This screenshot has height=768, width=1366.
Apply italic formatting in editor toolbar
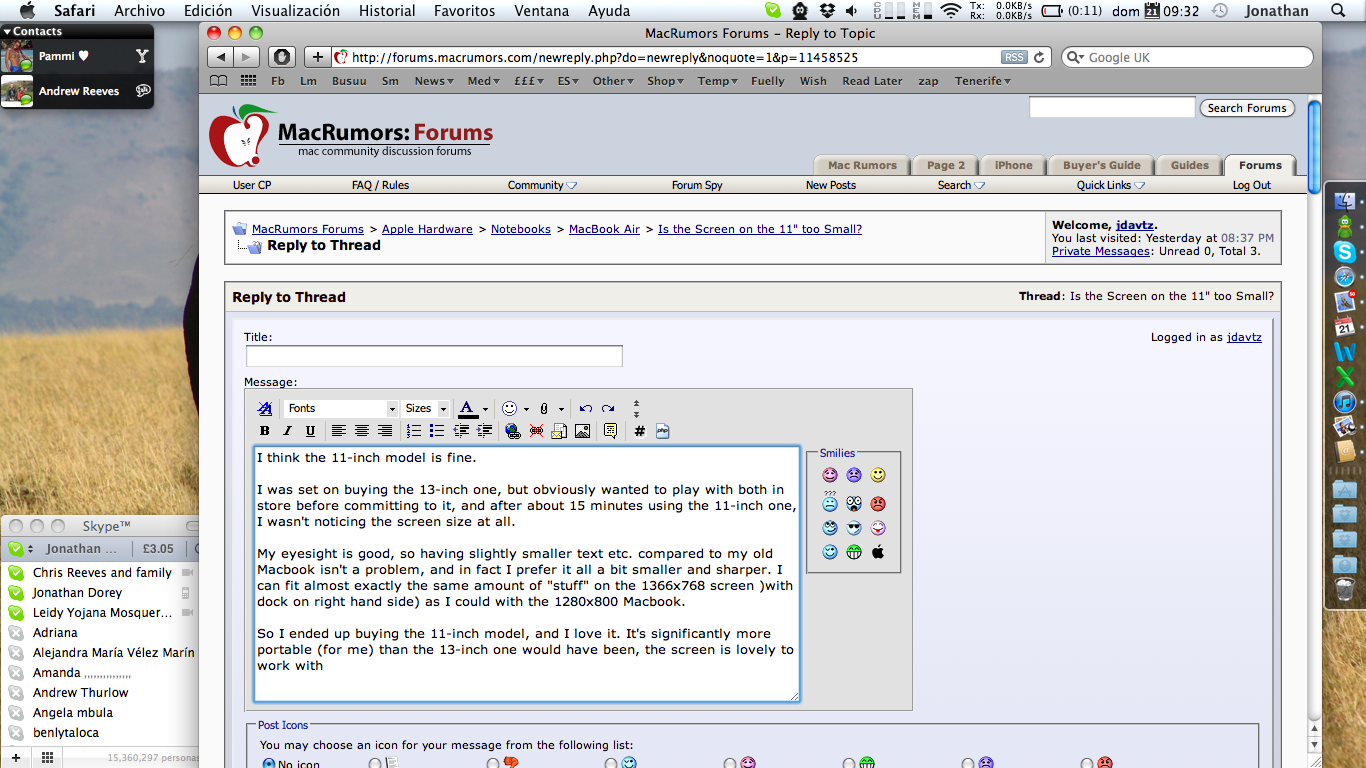click(287, 431)
